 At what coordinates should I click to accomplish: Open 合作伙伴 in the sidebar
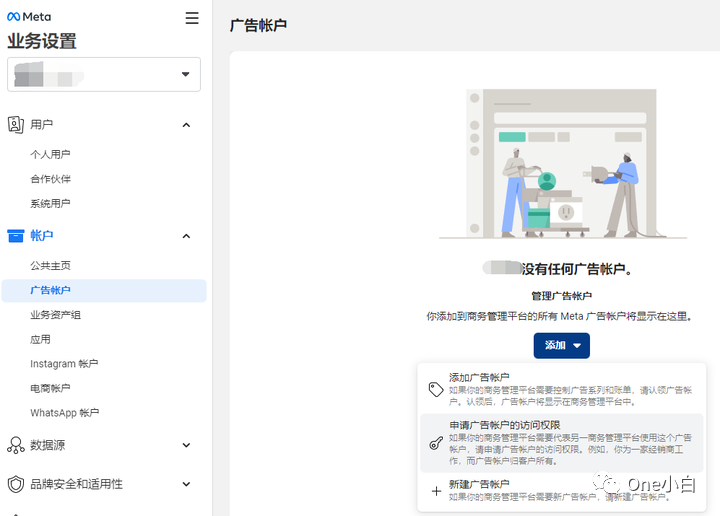point(50,179)
